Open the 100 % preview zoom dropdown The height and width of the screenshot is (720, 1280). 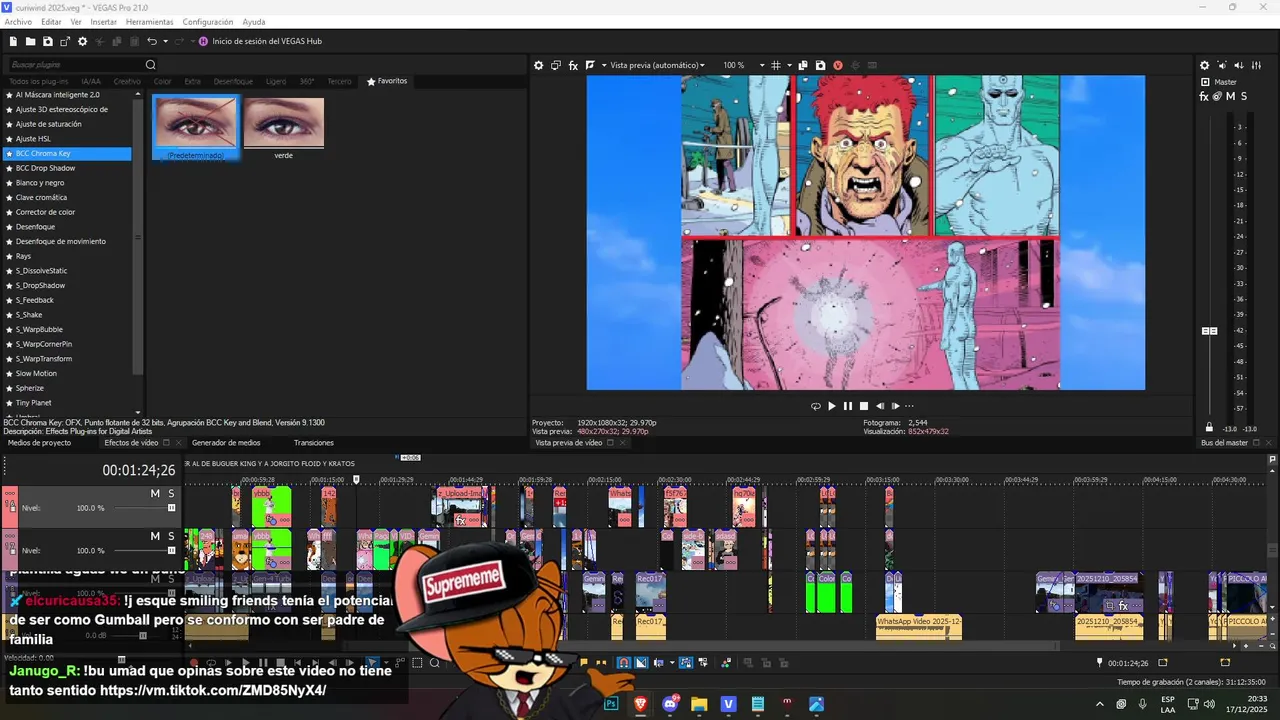pyautogui.click(x=743, y=65)
